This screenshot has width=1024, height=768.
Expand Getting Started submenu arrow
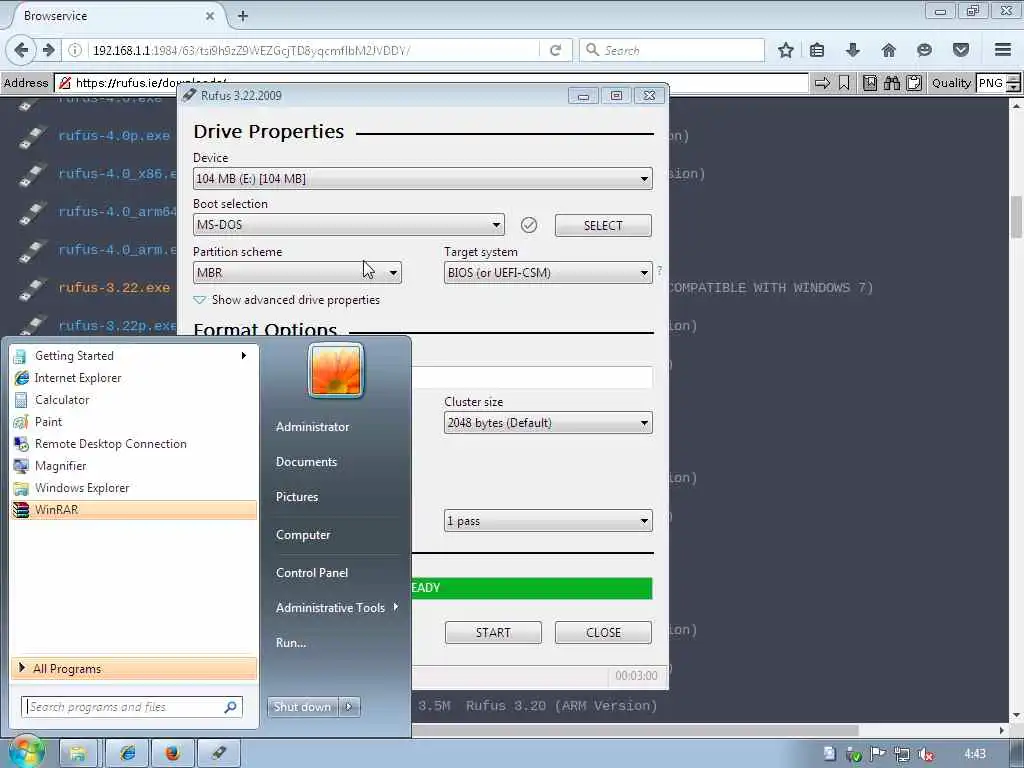click(x=244, y=355)
